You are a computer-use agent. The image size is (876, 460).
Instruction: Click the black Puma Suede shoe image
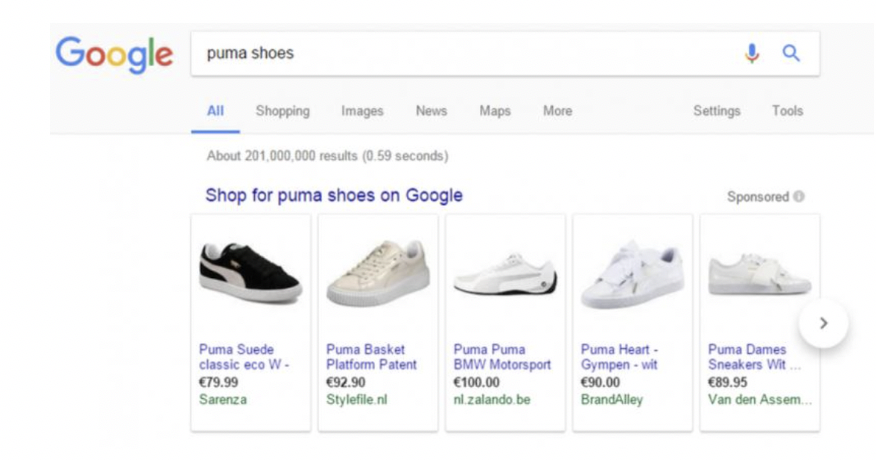249,273
